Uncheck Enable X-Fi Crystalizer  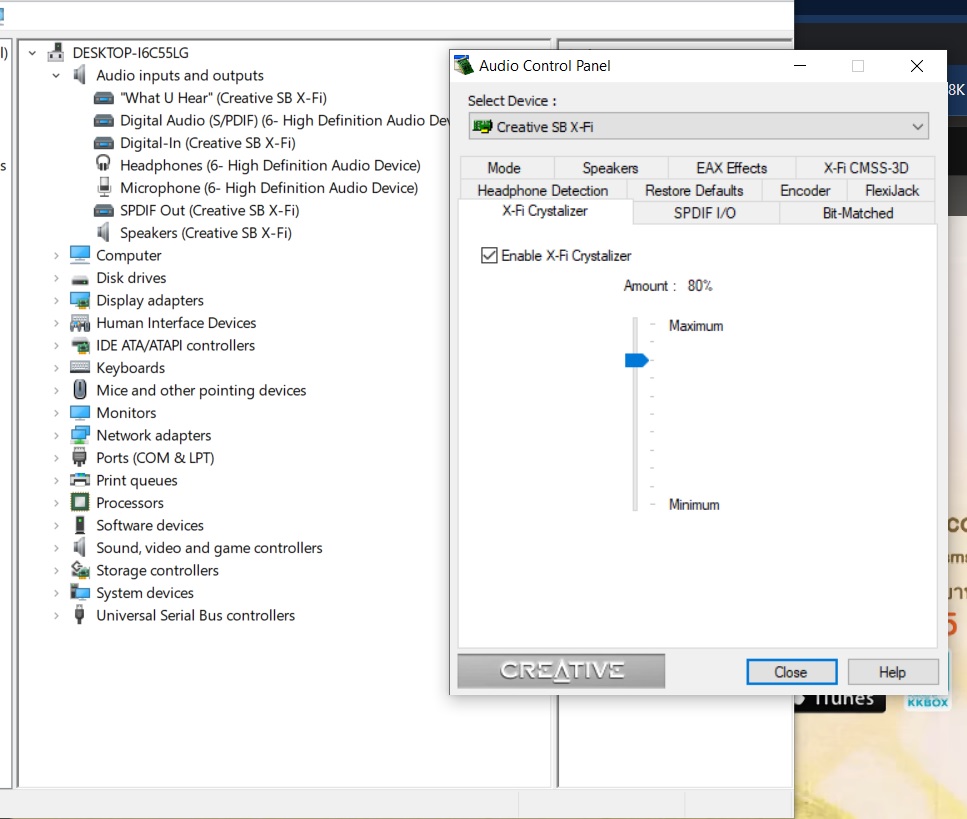click(x=489, y=255)
